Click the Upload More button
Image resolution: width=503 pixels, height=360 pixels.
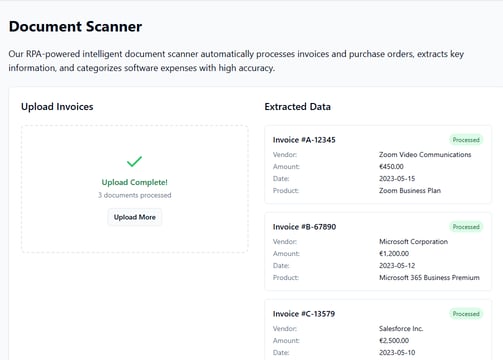tap(135, 217)
